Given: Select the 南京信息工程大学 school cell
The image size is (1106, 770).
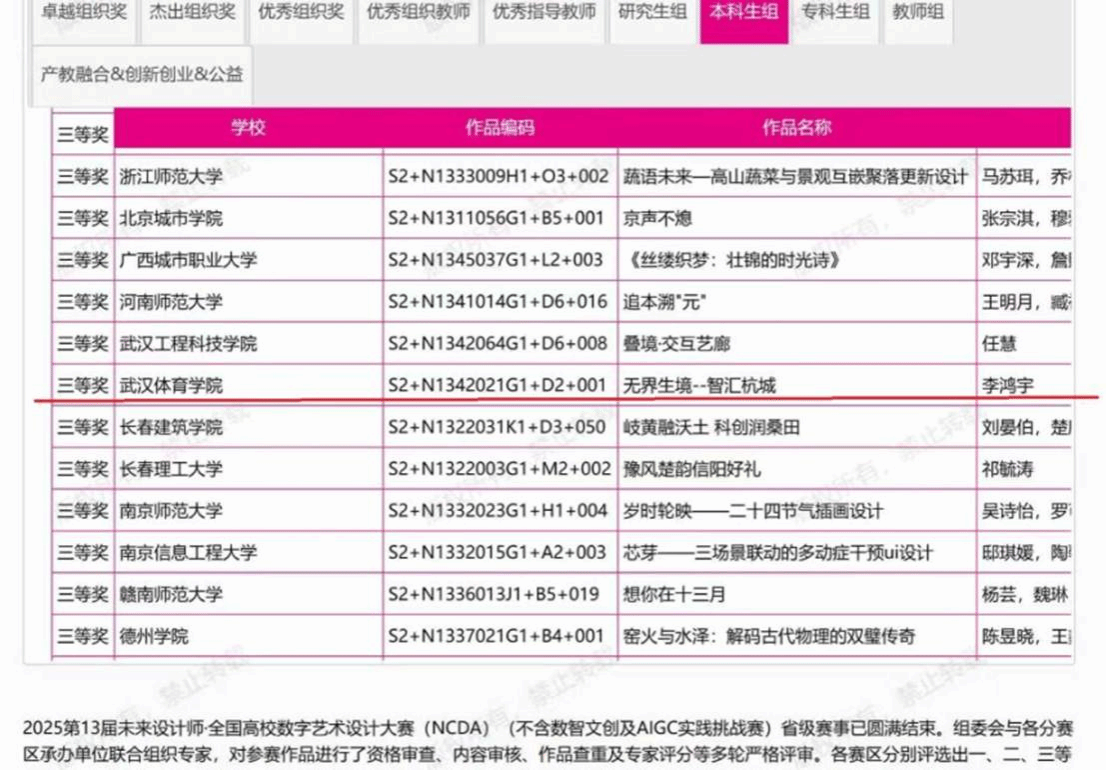Looking at the screenshot, I should coord(188,552).
